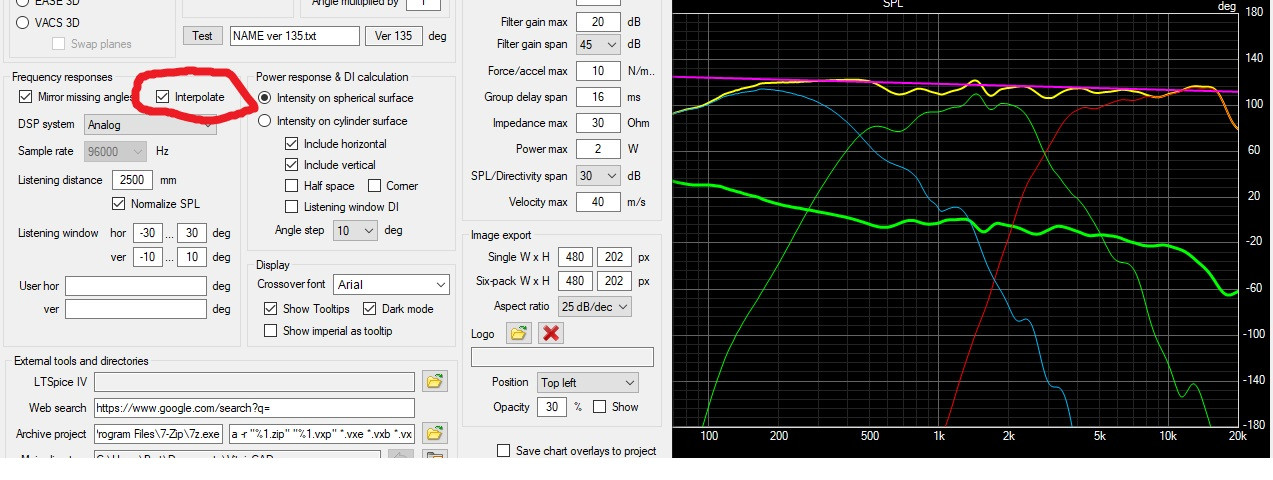Enable Save chart overlays to project
This screenshot has width=1273, height=480.
click(503, 451)
